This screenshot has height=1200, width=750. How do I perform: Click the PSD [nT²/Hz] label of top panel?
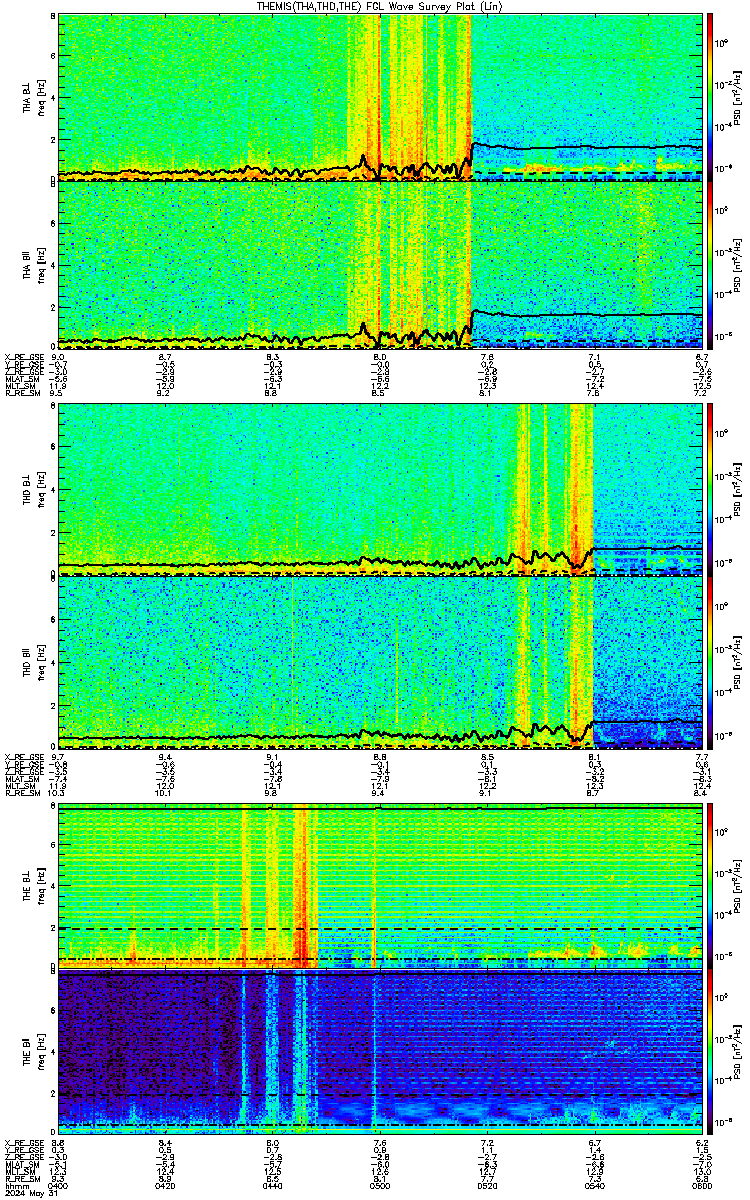(738, 97)
